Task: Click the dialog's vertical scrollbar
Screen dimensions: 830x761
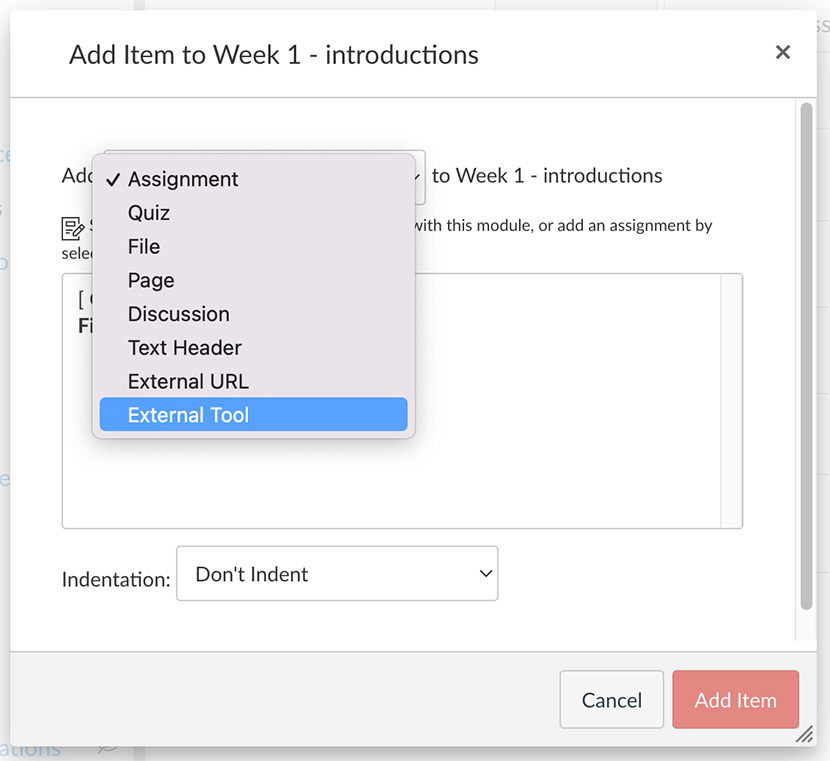Action: (807, 300)
